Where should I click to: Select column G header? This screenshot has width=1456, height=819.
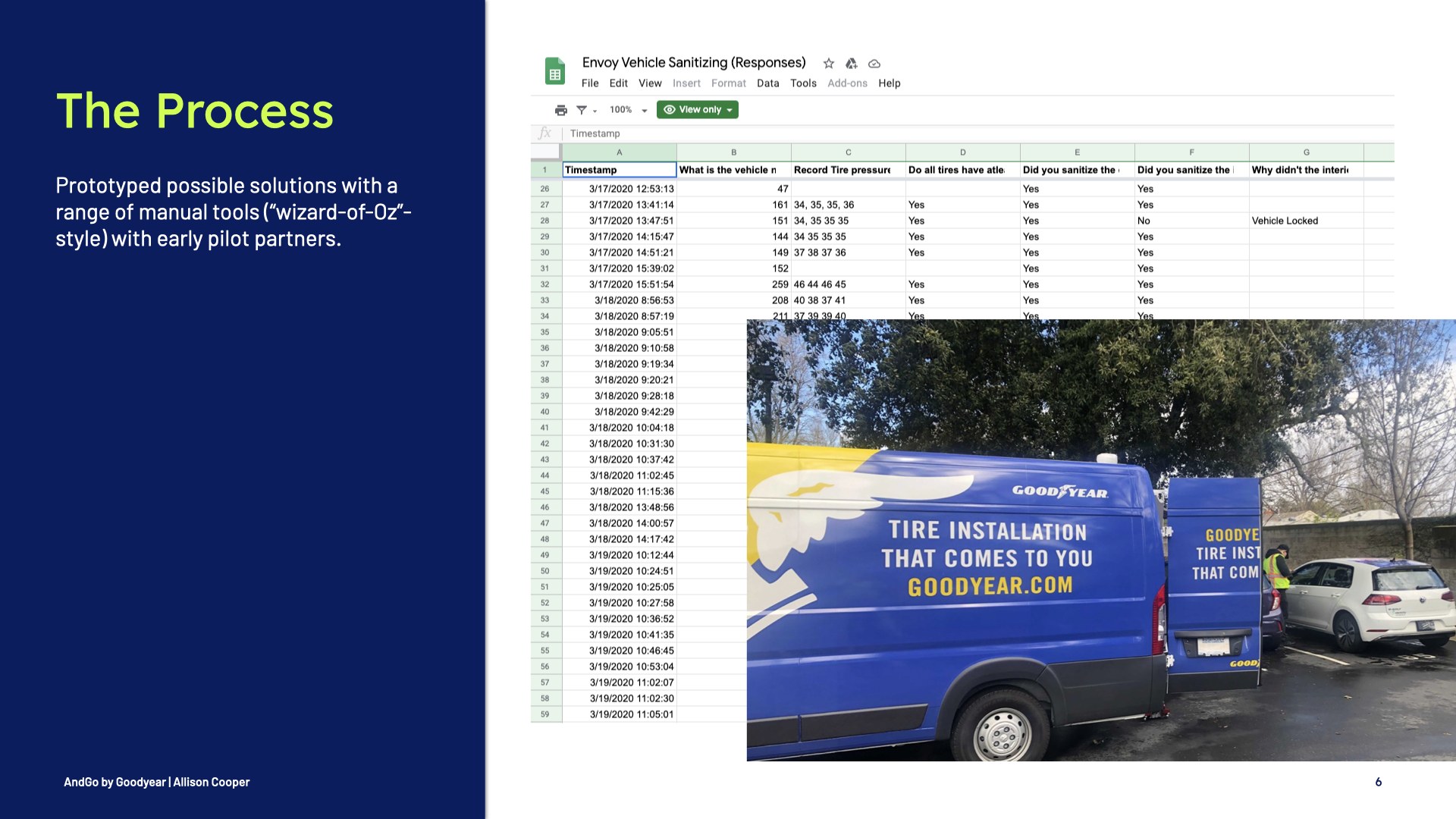point(1307,152)
